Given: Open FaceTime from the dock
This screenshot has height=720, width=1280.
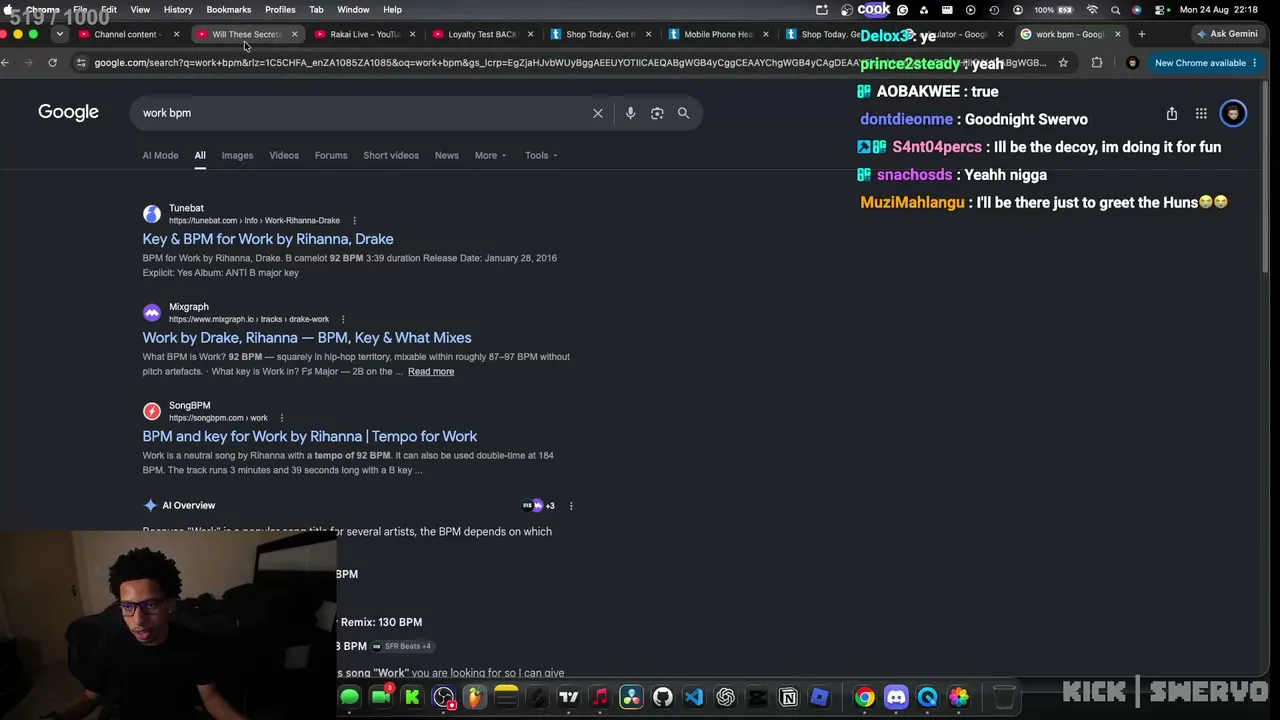Looking at the screenshot, I should (x=380, y=697).
